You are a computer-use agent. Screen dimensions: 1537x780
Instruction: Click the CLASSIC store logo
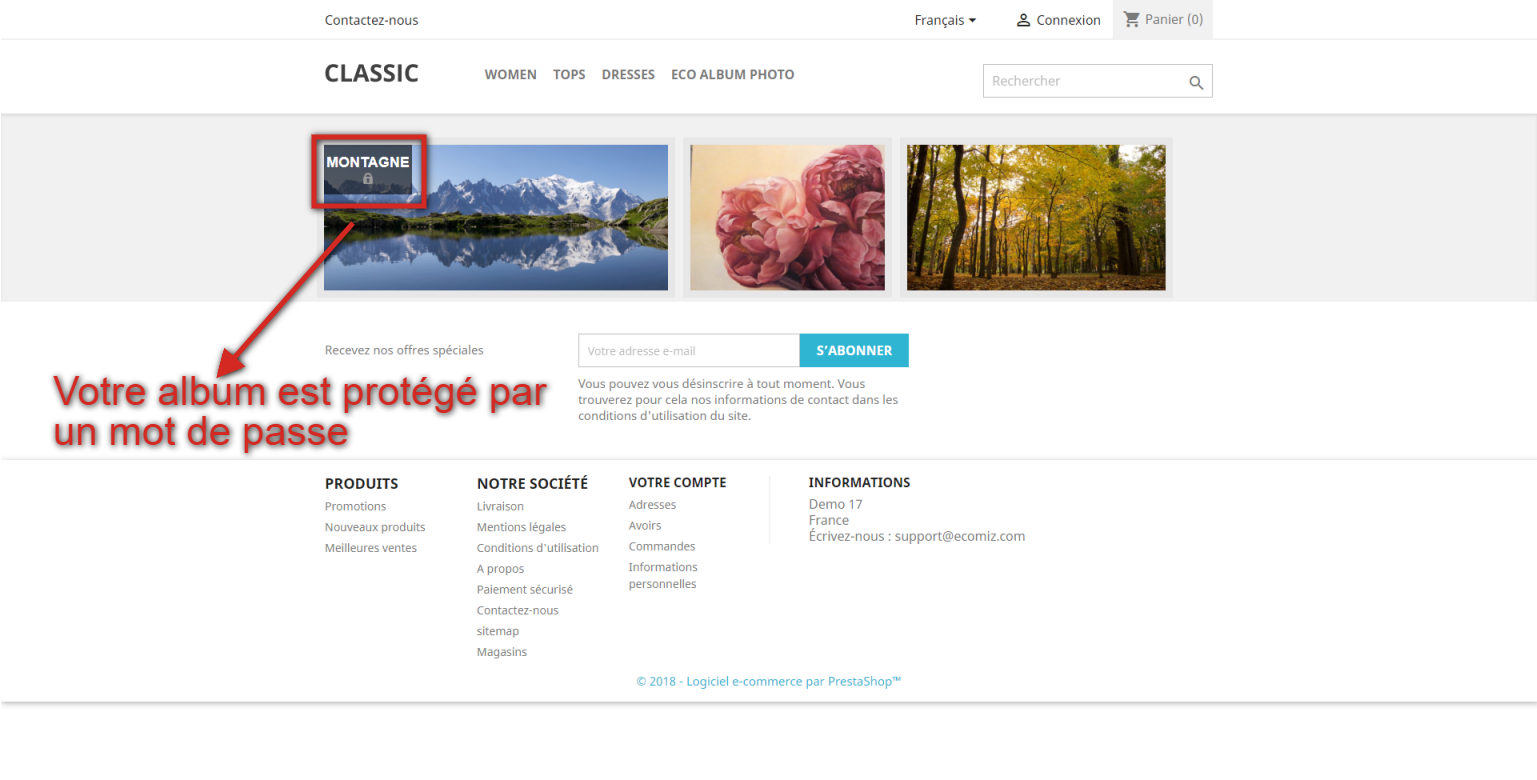click(x=372, y=74)
